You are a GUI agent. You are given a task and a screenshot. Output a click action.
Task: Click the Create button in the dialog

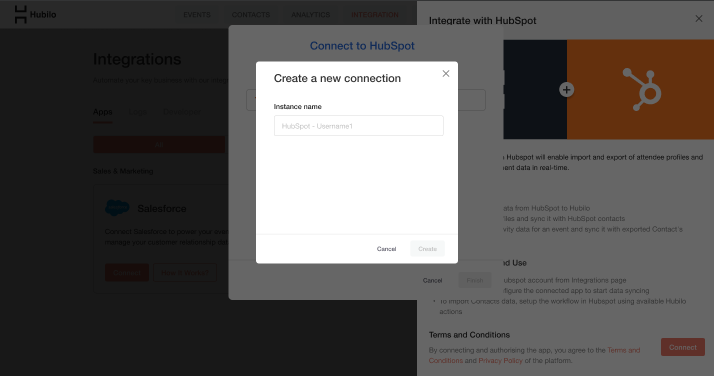tap(427, 249)
